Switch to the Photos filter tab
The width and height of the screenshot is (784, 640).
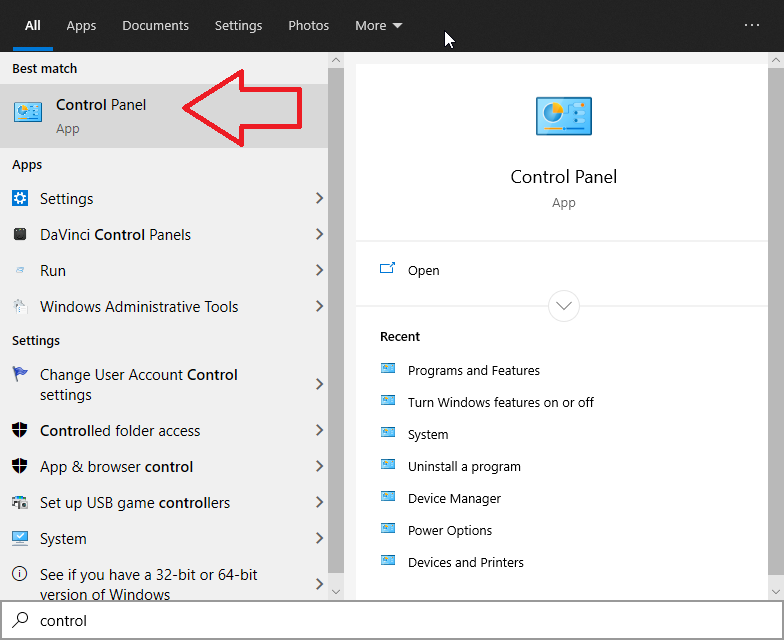coord(308,25)
